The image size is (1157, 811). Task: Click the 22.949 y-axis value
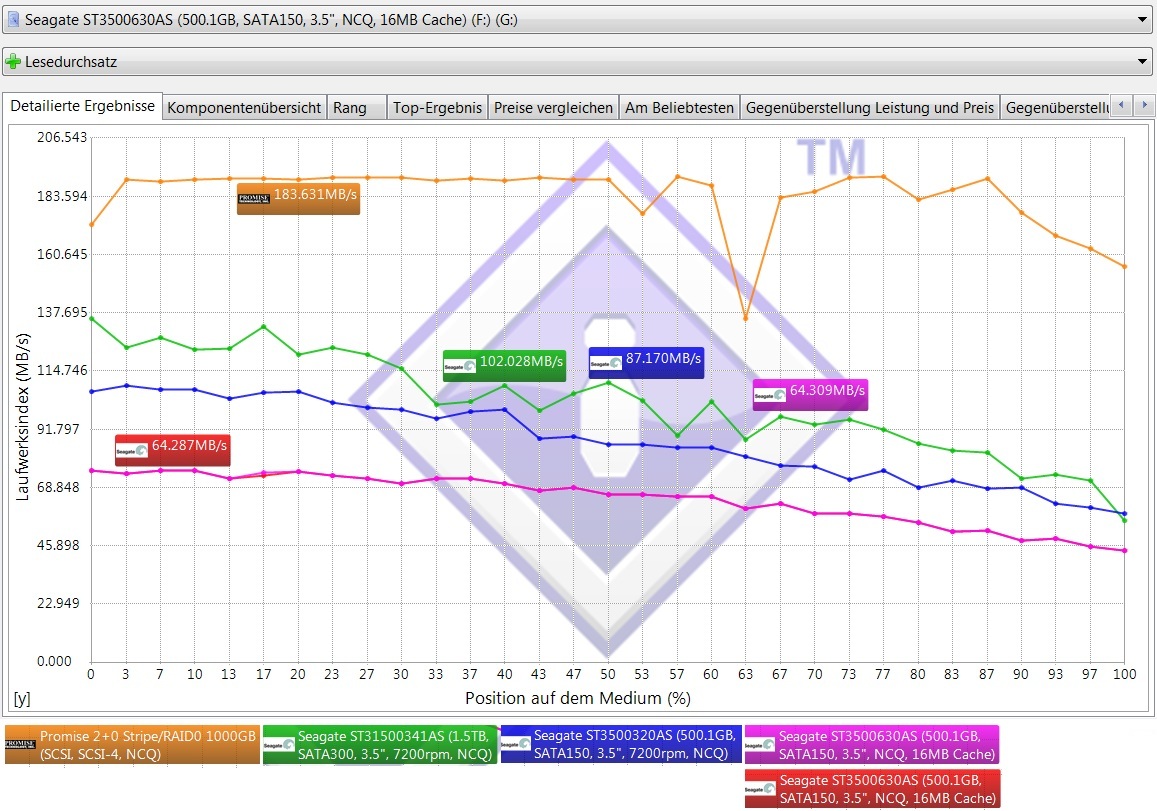(58, 603)
